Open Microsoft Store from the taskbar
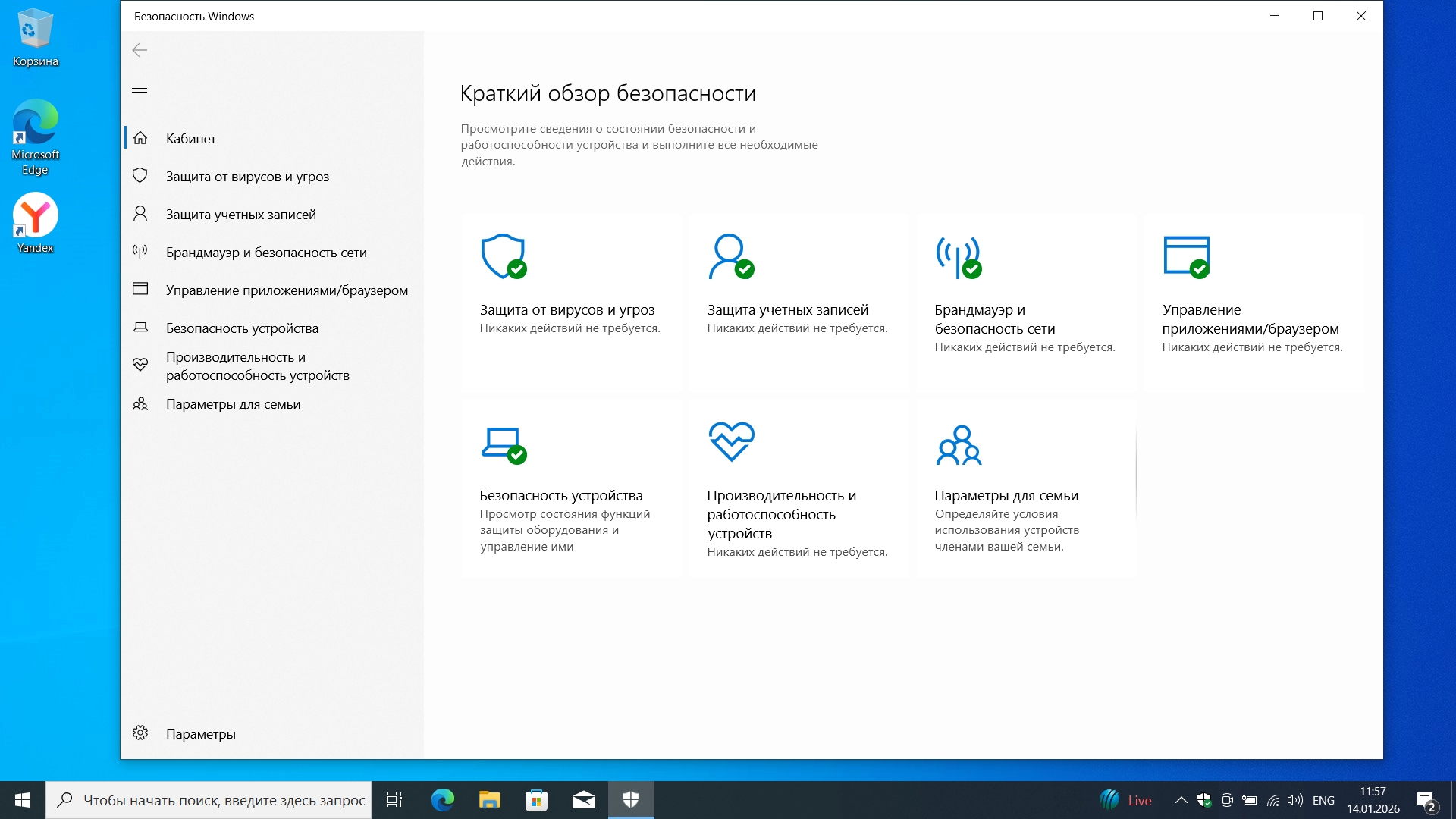Image resolution: width=1456 pixels, height=819 pixels. click(536, 800)
